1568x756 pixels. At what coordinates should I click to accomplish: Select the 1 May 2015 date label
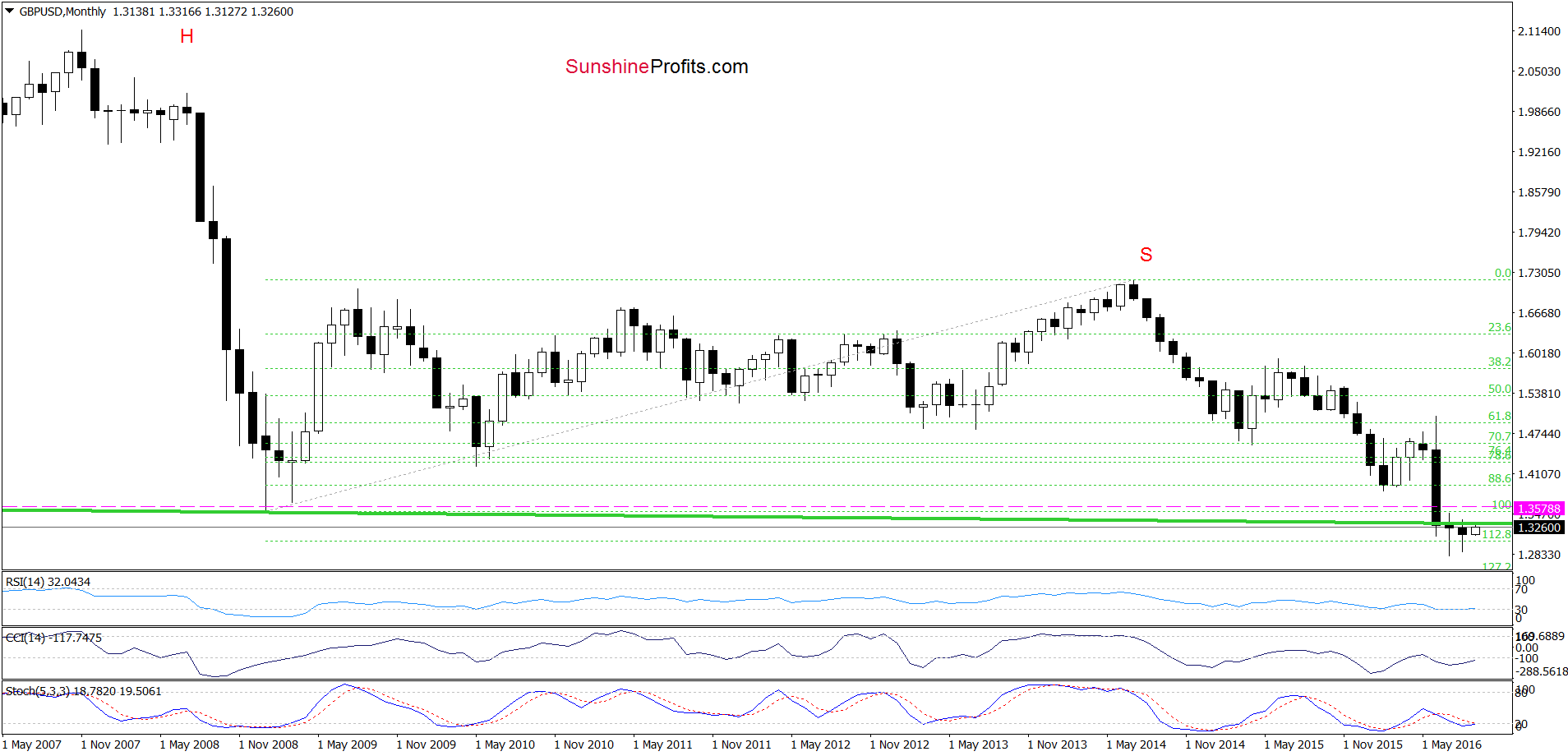(x=1294, y=744)
